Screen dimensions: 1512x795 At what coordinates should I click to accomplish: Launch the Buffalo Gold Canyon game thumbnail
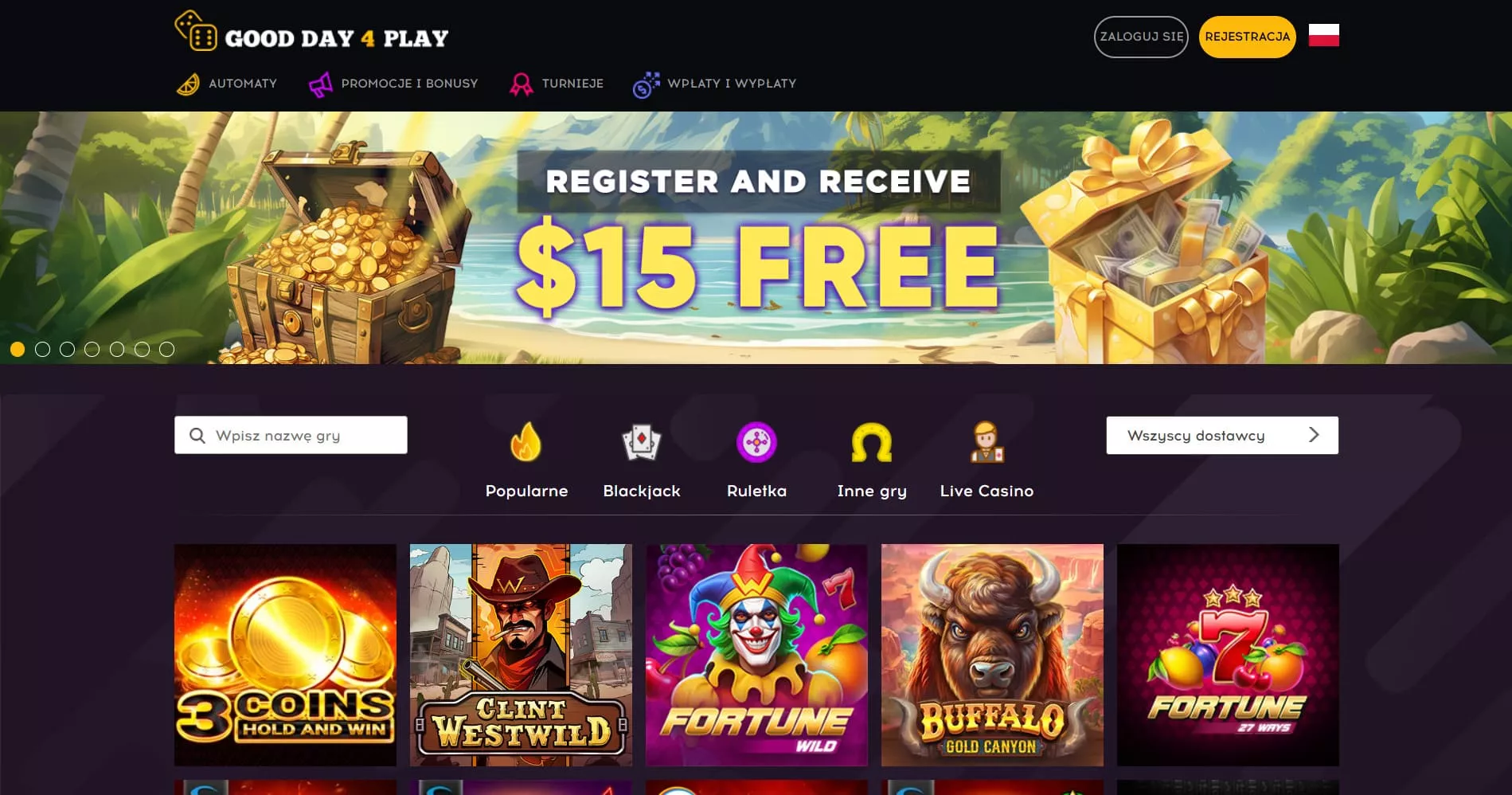click(992, 655)
